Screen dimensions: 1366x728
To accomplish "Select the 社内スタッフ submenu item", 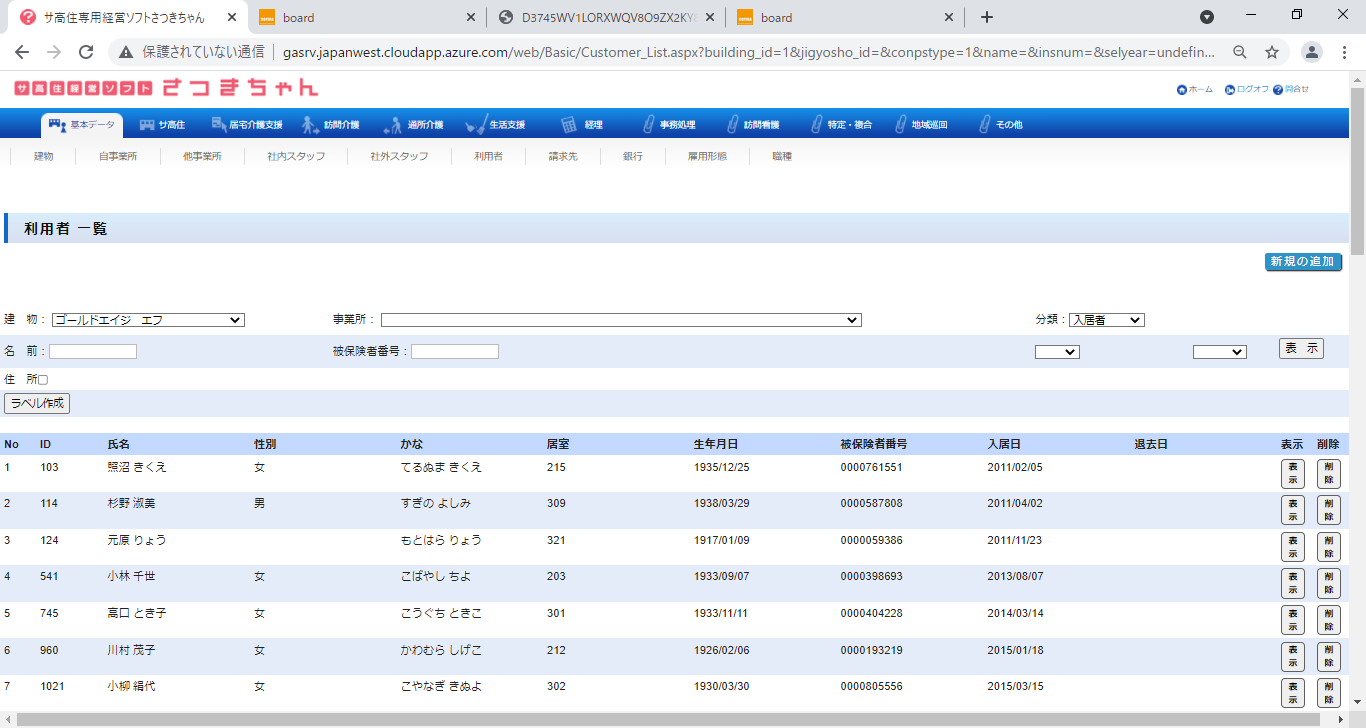I will pyautogui.click(x=296, y=157).
